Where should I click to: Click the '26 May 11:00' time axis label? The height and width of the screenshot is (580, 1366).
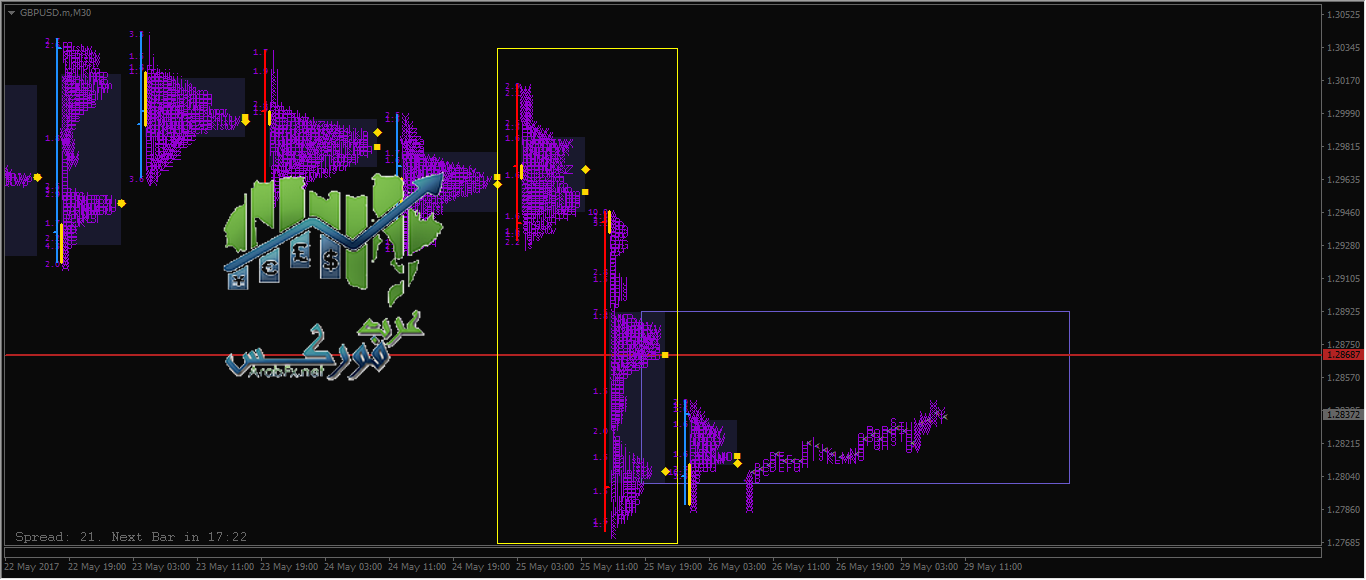point(801,567)
